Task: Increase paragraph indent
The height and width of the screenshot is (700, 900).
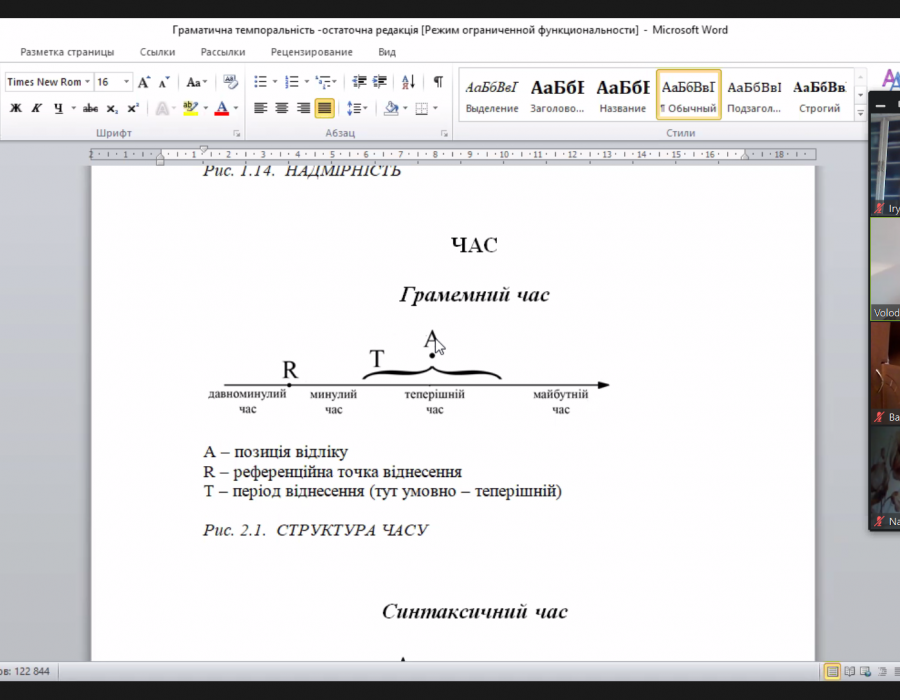Action: click(x=380, y=82)
